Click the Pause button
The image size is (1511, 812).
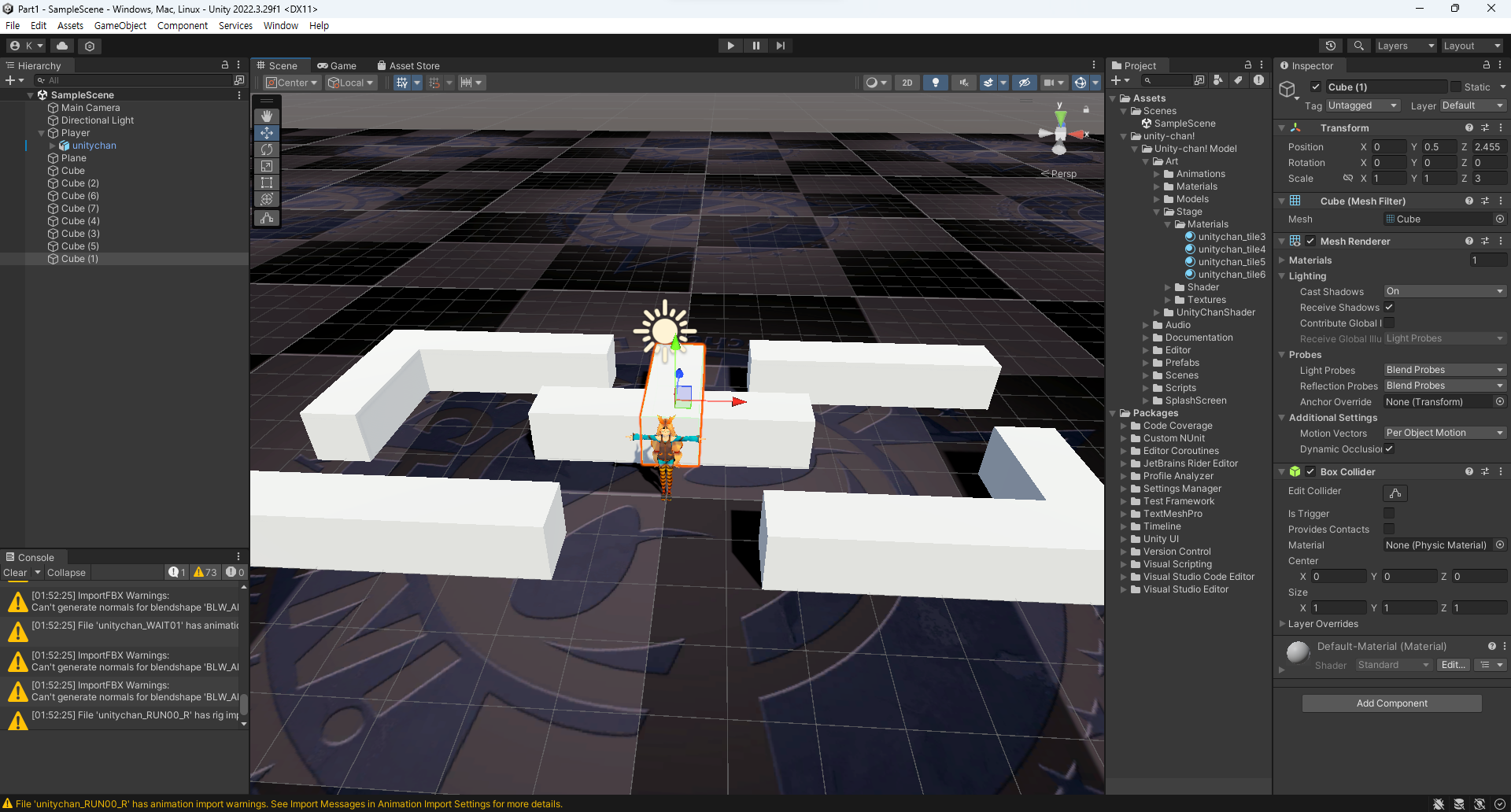(755, 46)
